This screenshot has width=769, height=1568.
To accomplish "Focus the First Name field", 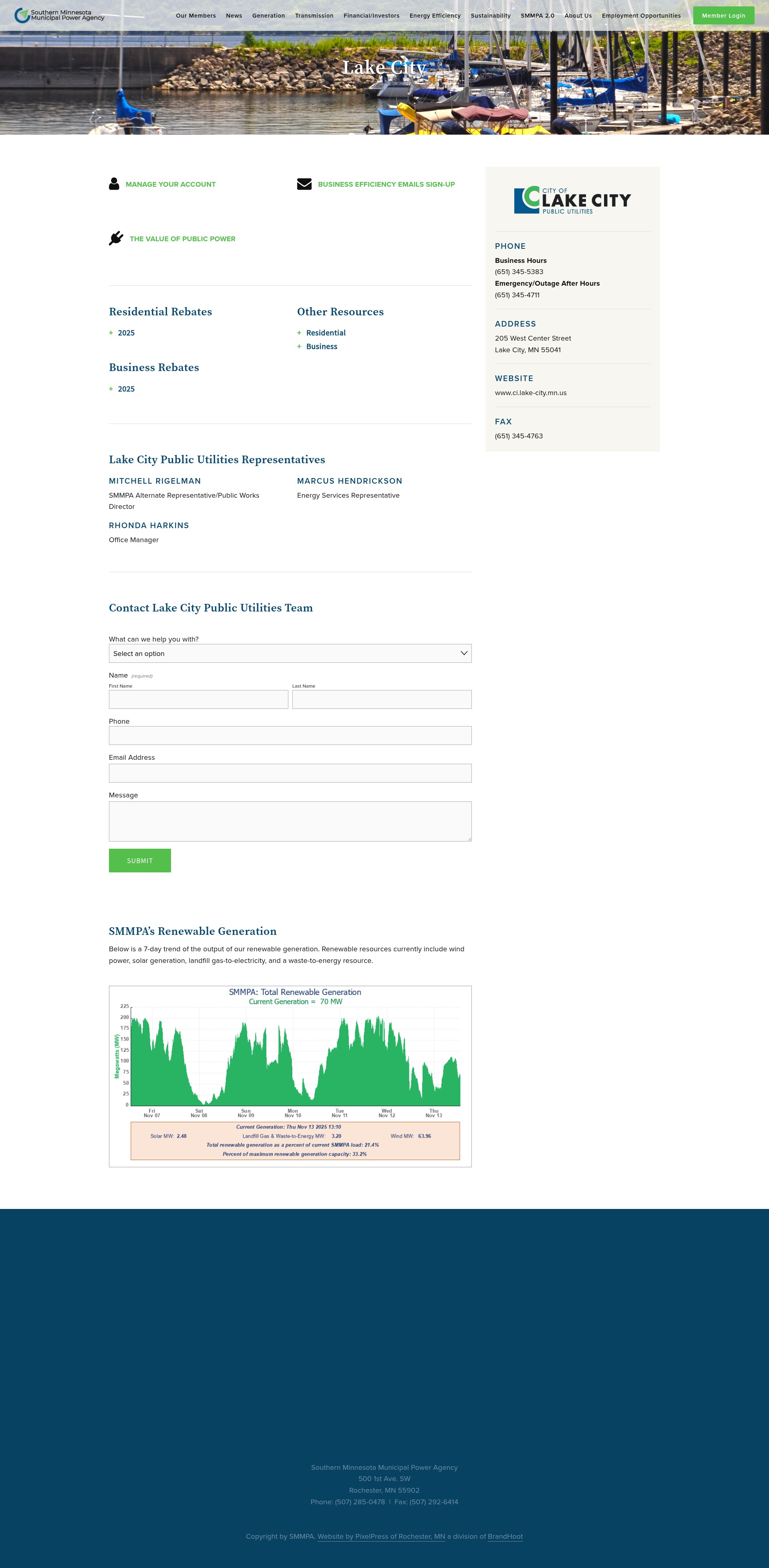I will 198,699.
